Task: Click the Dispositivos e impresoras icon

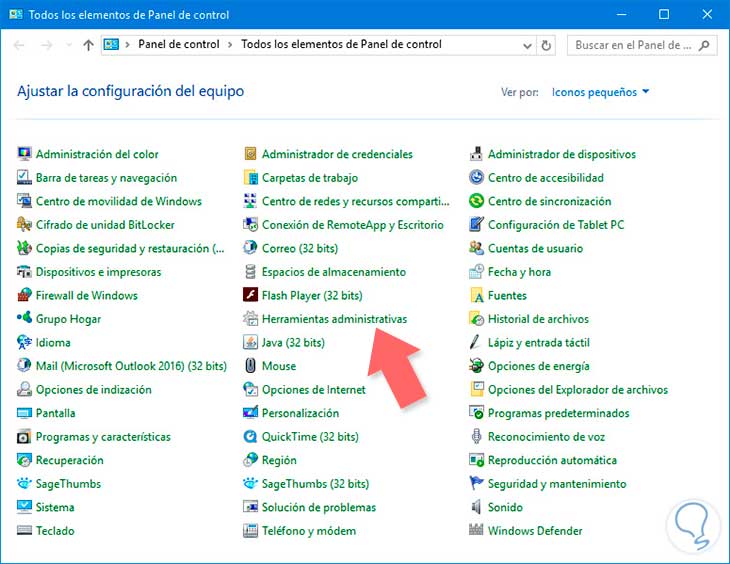Action: click(24, 272)
